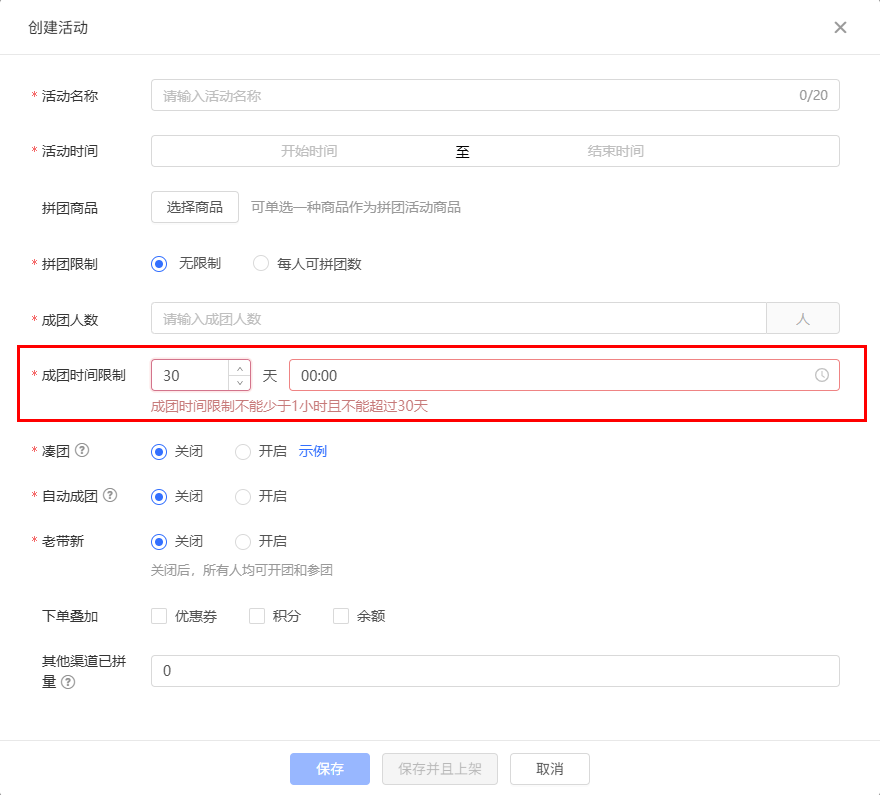Close the 创建活动 dialog with X icon
This screenshot has height=795, width=880.
[840, 27]
